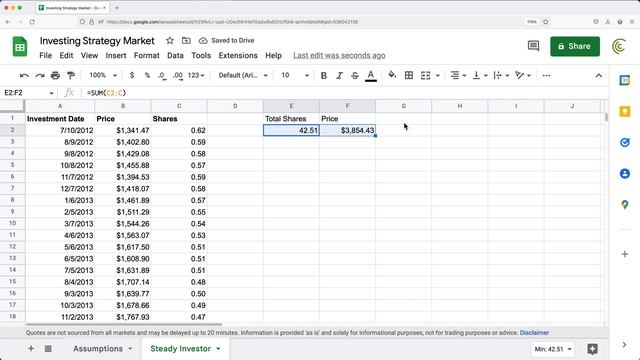Viewport: 640px width, 360px height.
Task: Open Calendar side panel icon
Action: coord(624,80)
